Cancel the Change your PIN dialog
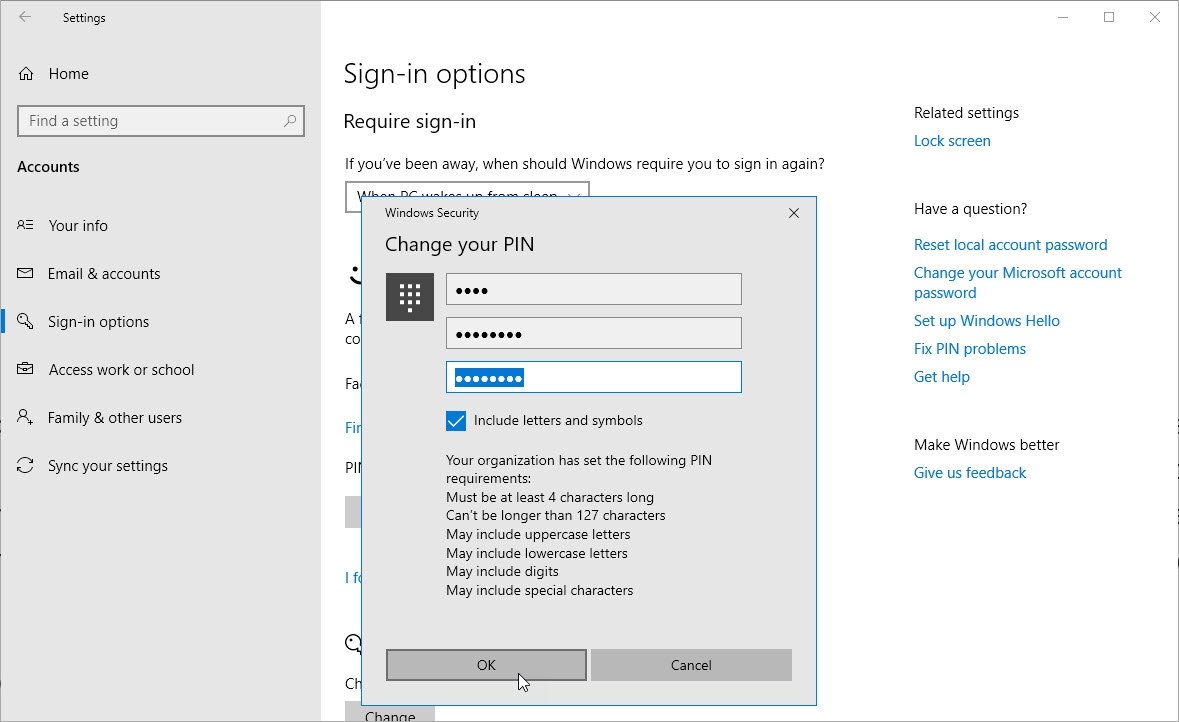This screenshot has width=1179, height=722. pyautogui.click(x=691, y=664)
